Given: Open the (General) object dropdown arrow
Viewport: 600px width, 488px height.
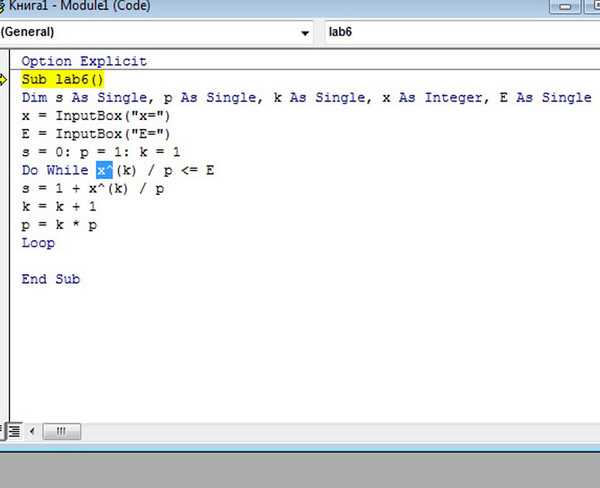Looking at the screenshot, I should [305, 32].
